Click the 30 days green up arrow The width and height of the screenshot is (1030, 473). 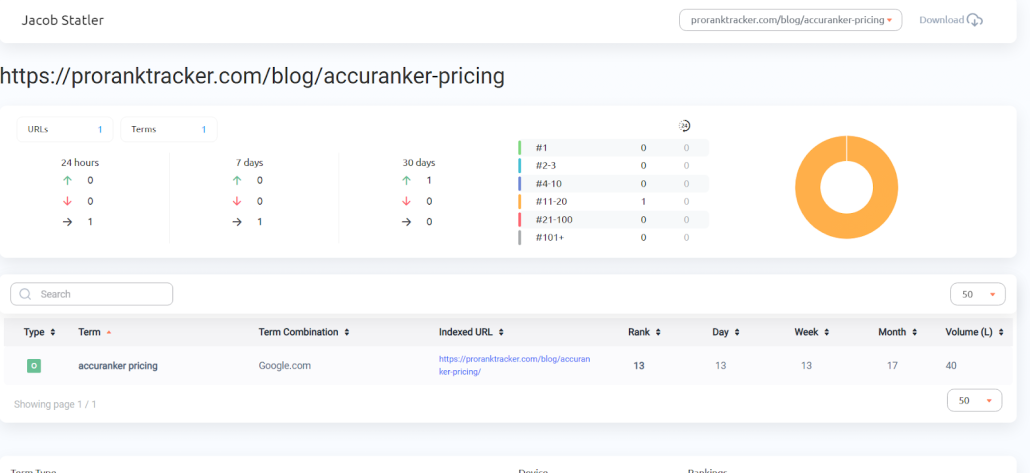[x=406, y=181]
